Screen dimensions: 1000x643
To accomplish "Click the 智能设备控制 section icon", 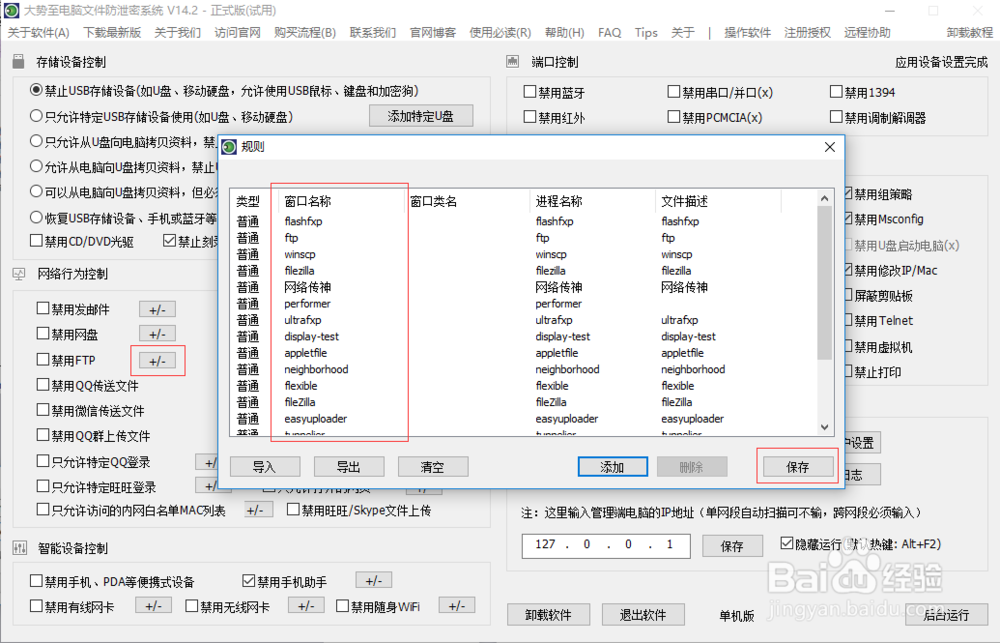I will [x=20, y=548].
